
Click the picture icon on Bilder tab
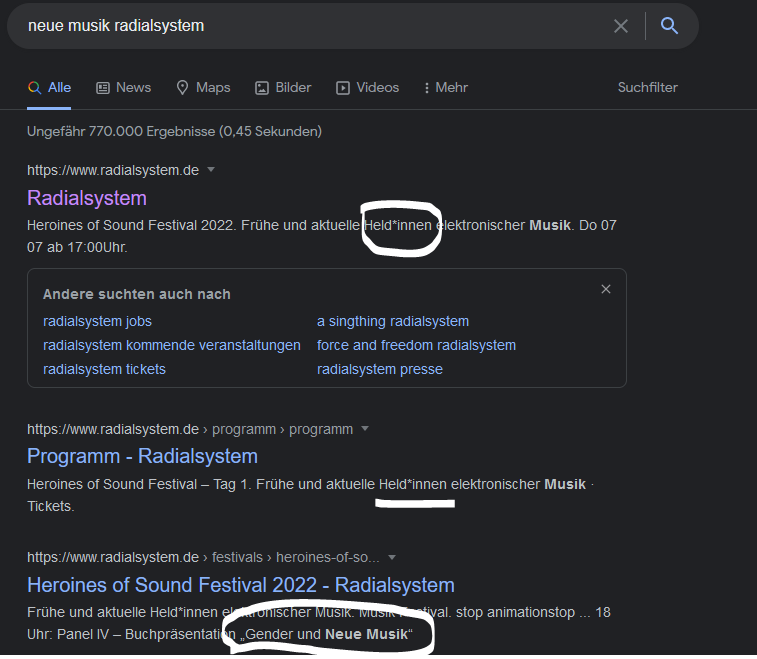click(262, 88)
